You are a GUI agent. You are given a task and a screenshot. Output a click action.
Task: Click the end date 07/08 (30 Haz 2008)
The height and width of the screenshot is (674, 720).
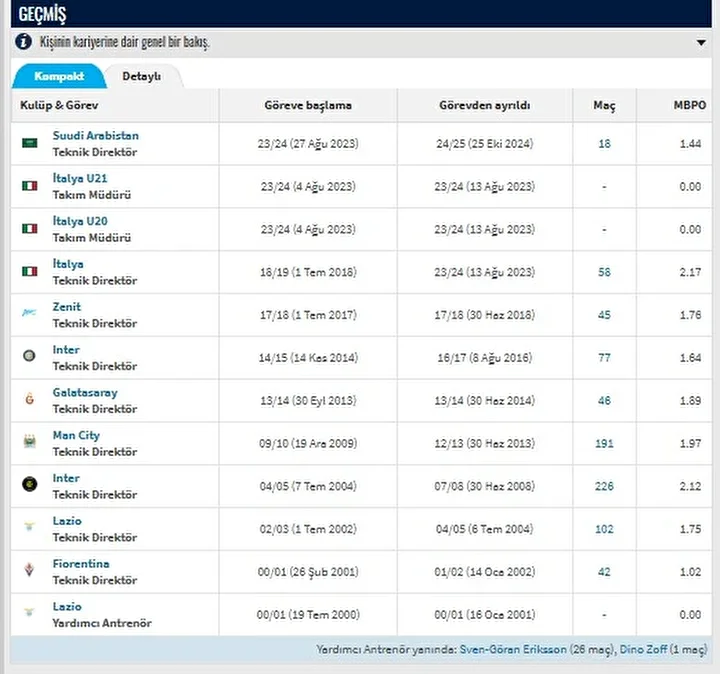tap(485, 486)
